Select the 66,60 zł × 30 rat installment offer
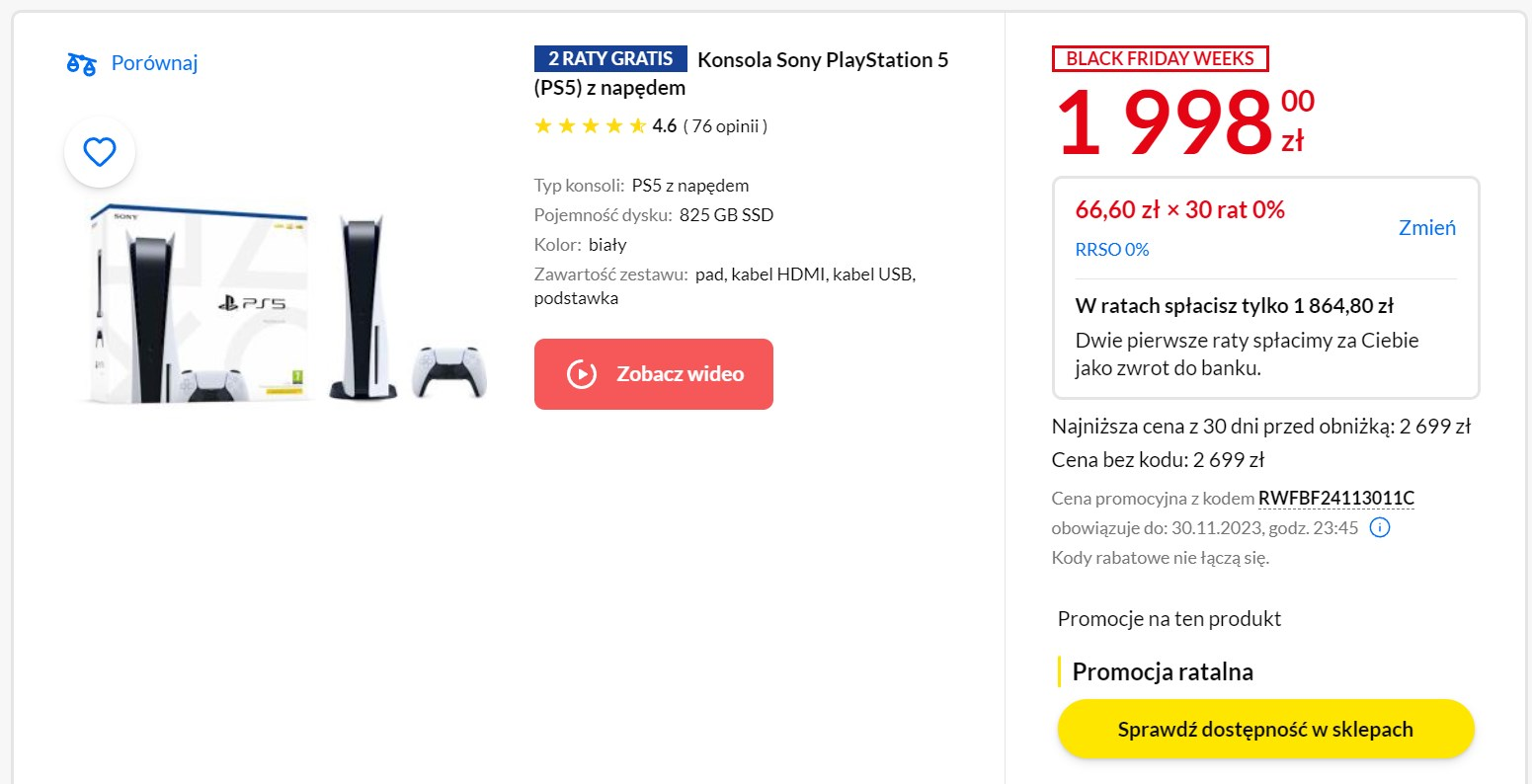This screenshot has height=784, width=1532. 1179,209
